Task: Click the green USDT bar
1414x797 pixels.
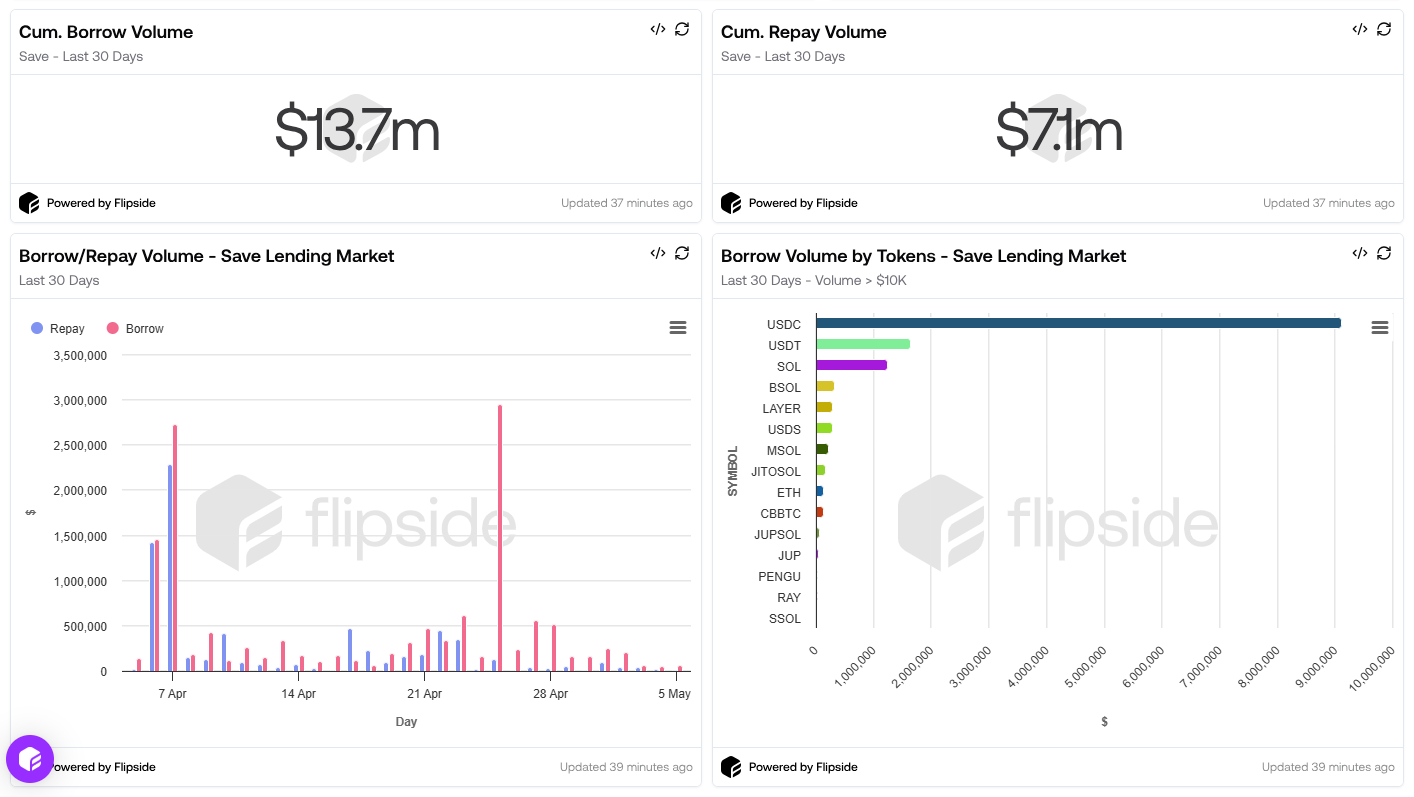Action: click(x=863, y=344)
